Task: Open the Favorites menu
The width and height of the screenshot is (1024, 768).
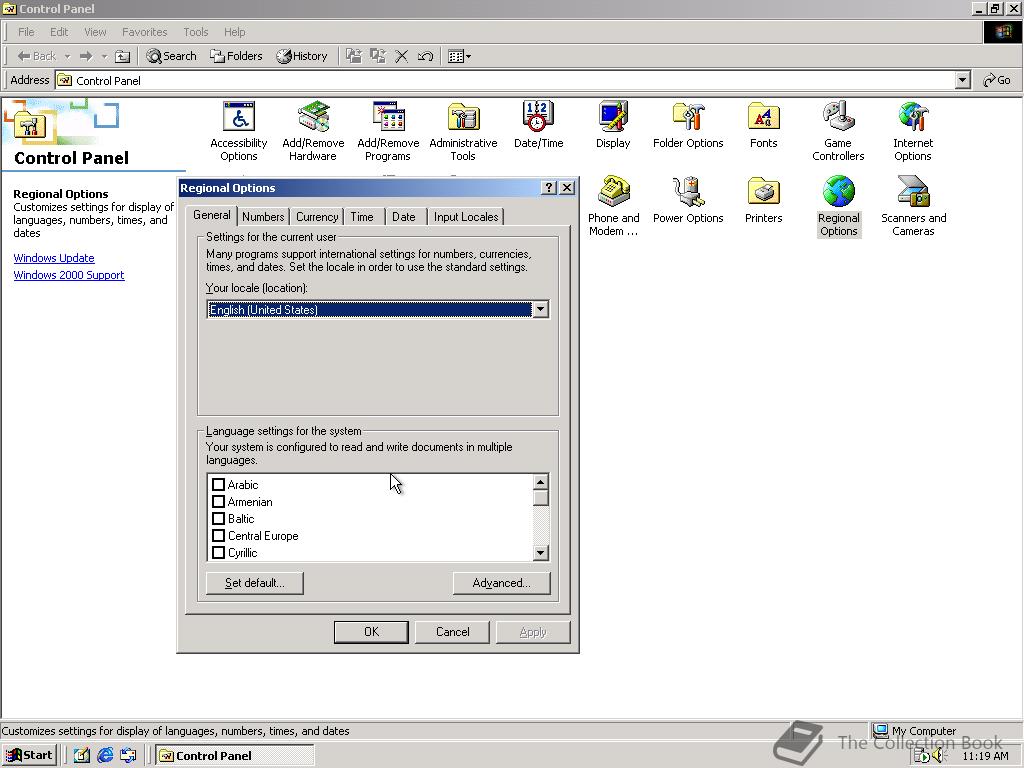Action: [144, 32]
